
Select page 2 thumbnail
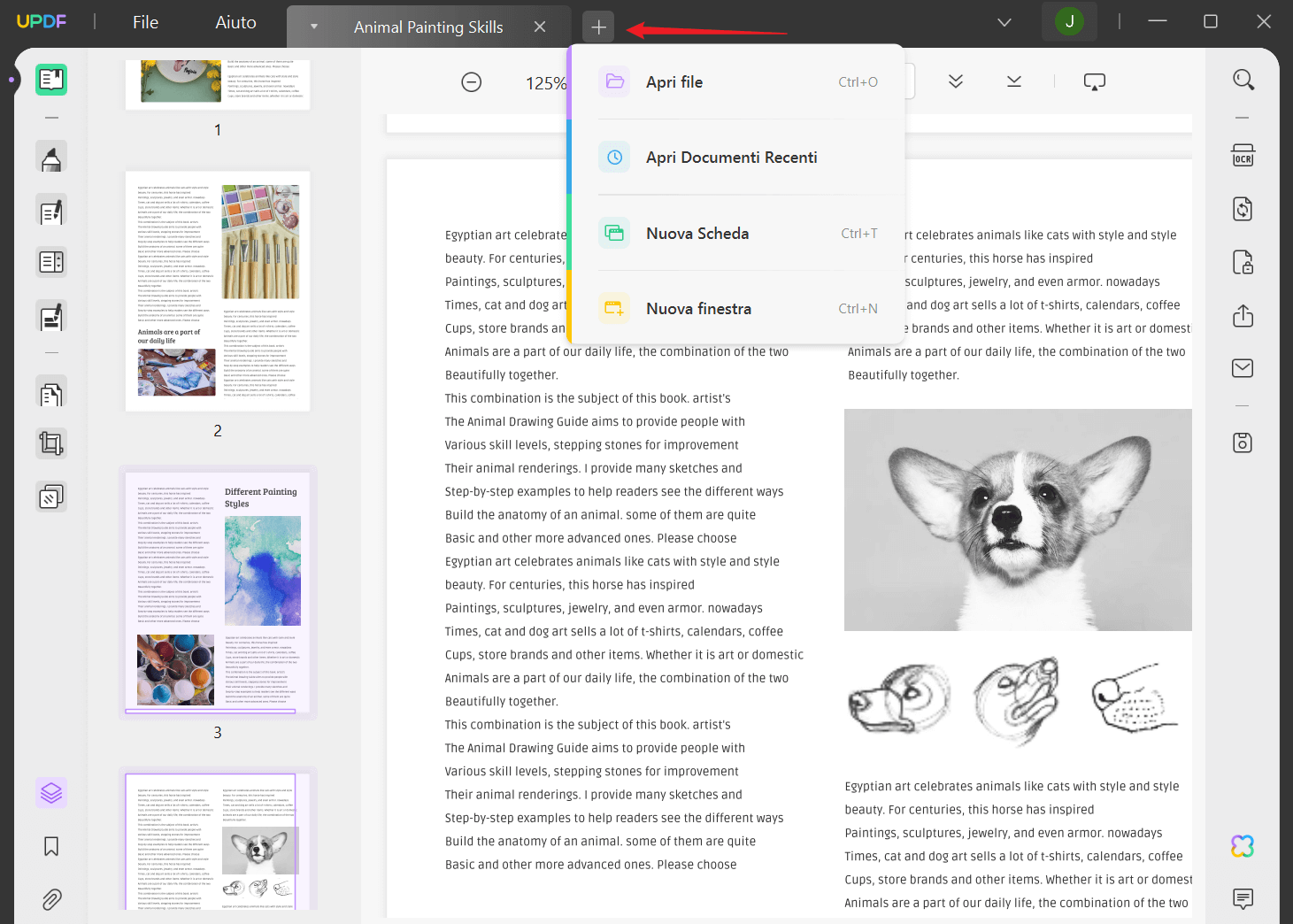(218, 291)
